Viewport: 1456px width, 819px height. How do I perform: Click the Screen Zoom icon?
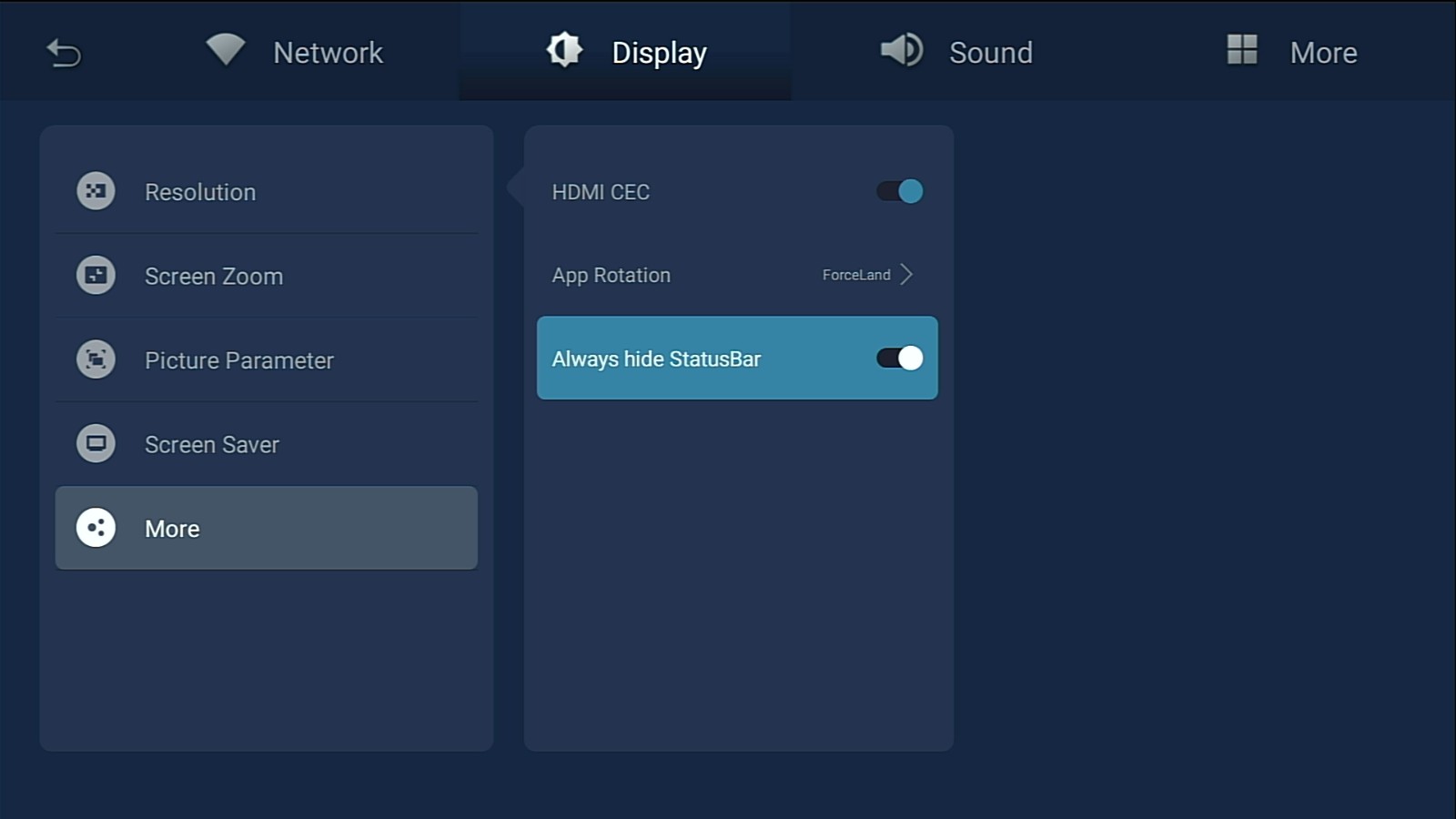96,276
